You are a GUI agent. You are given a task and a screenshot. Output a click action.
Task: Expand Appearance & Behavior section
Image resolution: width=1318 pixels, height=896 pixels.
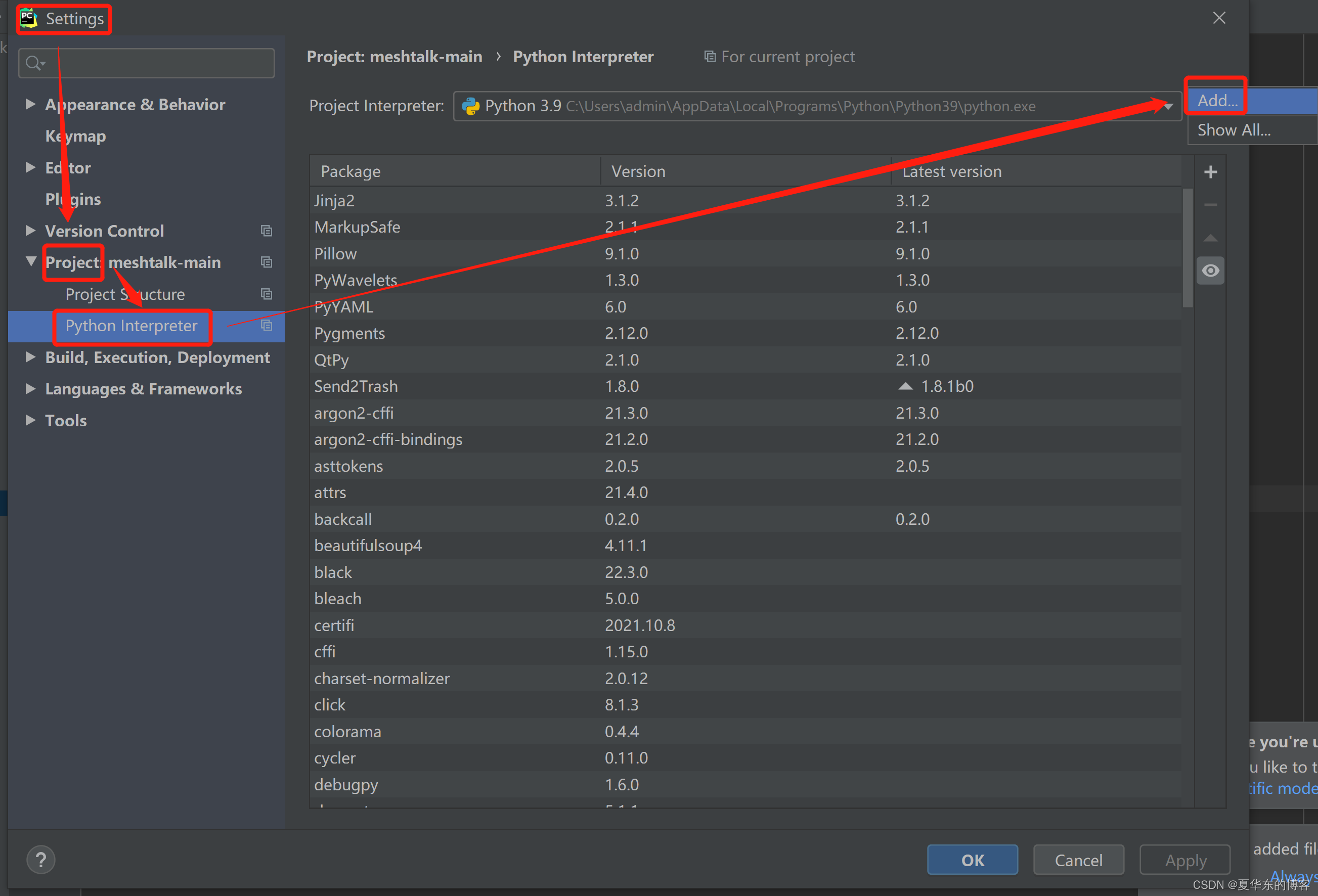pyautogui.click(x=31, y=104)
